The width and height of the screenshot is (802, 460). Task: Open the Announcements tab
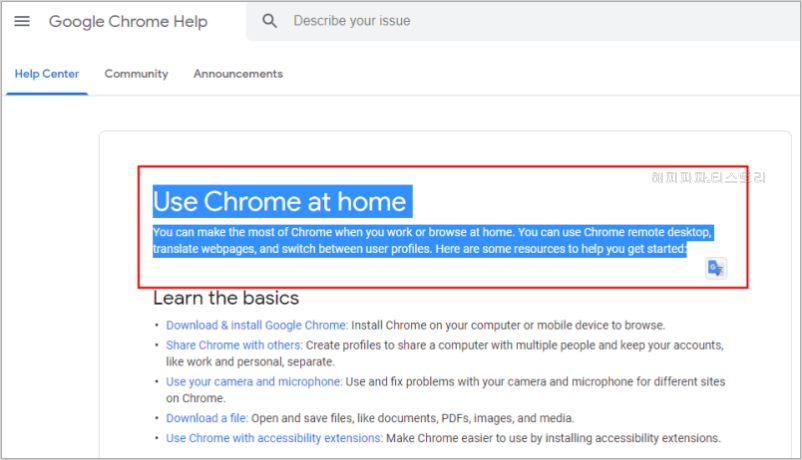(x=238, y=74)
